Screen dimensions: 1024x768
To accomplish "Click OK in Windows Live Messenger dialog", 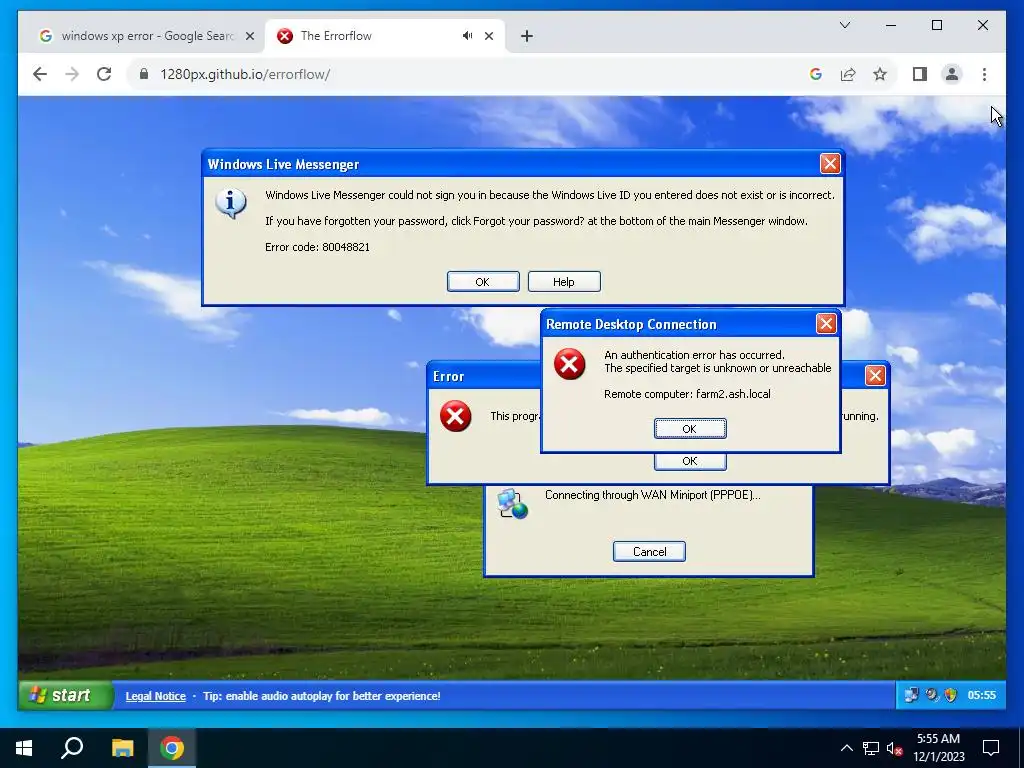I will [483, 281].
